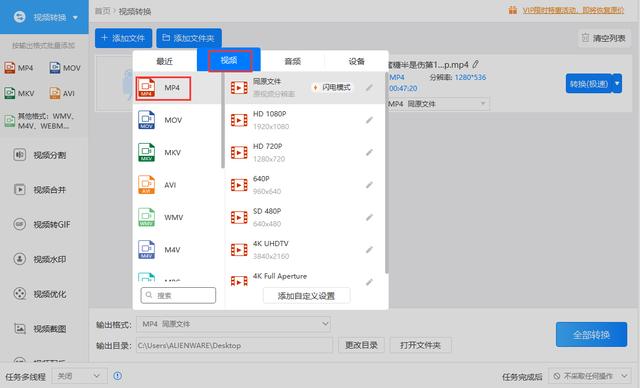Screen dimensions: 640x388
Task: Click the format list scrollbar
Action: (x=223, y=120)
